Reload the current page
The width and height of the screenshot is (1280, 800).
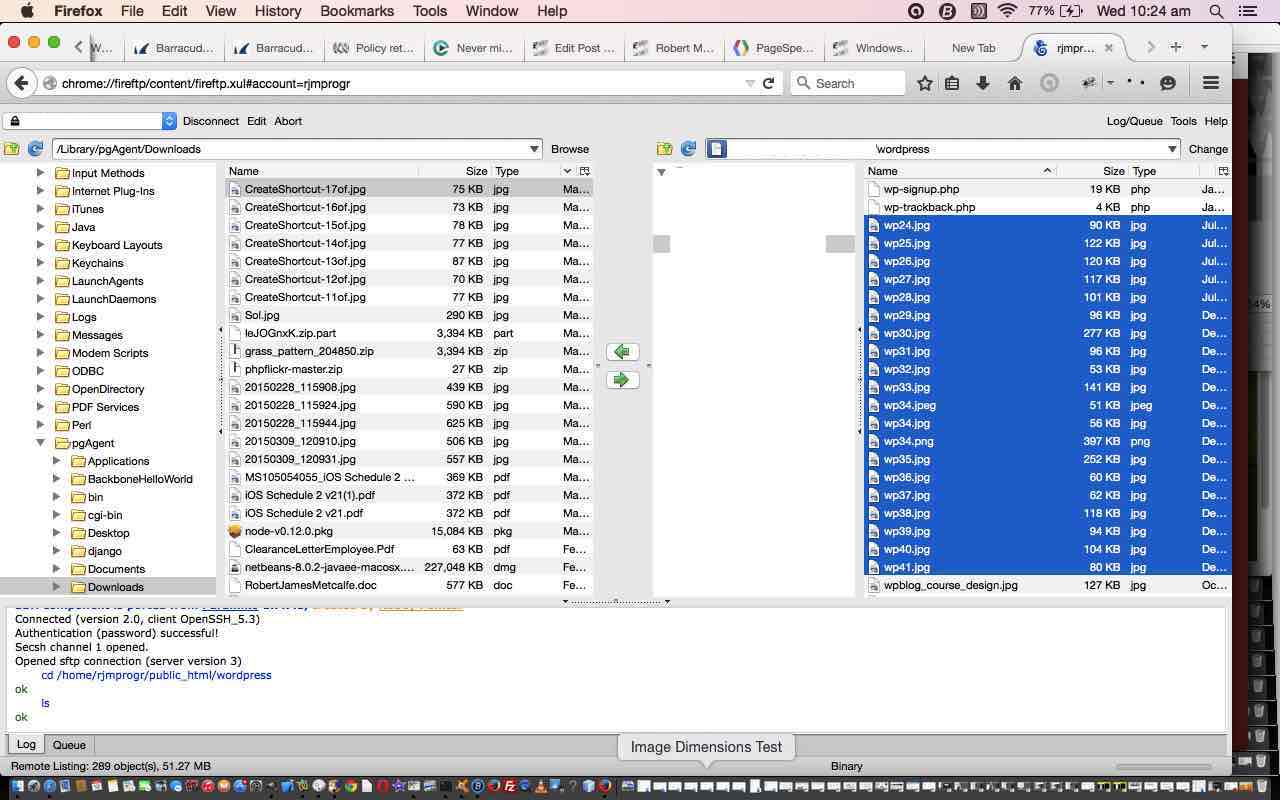point(768,83)
